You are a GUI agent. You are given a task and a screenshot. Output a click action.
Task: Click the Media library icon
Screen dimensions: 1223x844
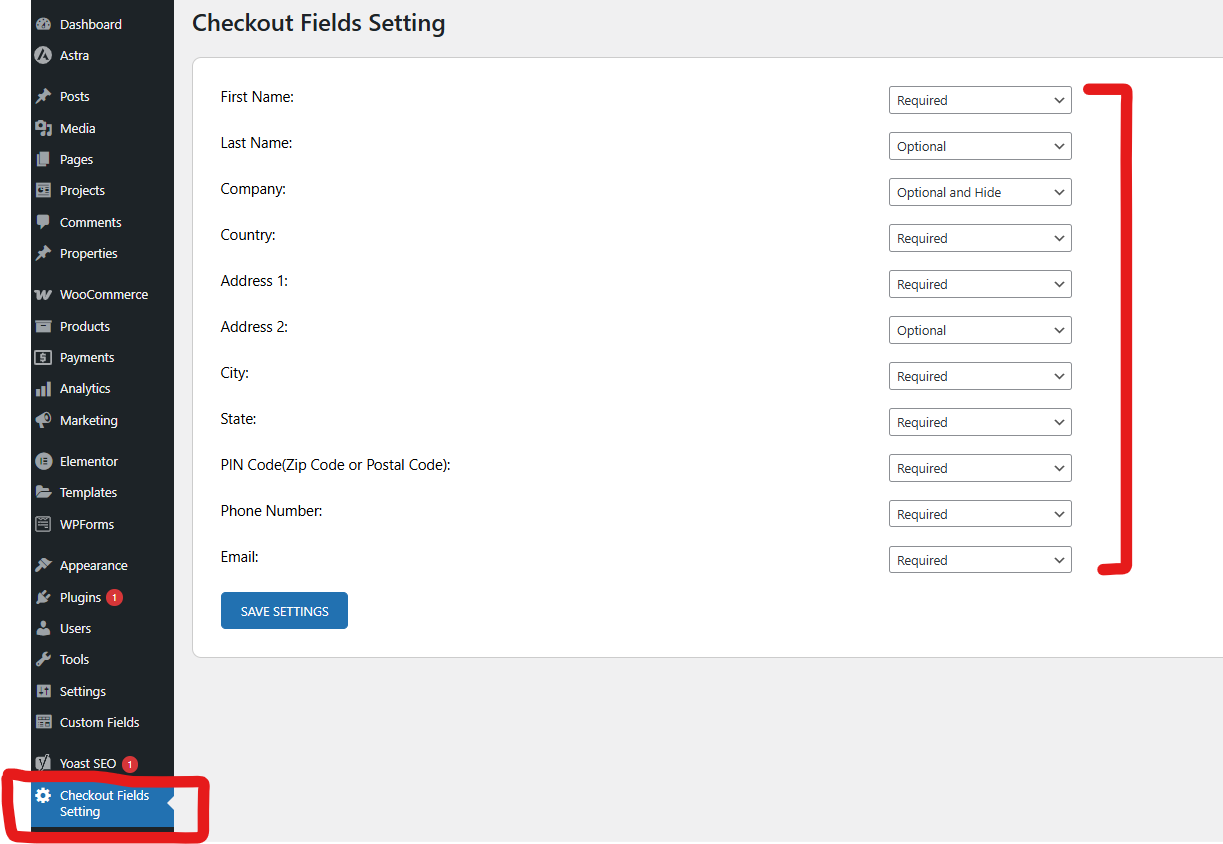click(x=43, y=128)
